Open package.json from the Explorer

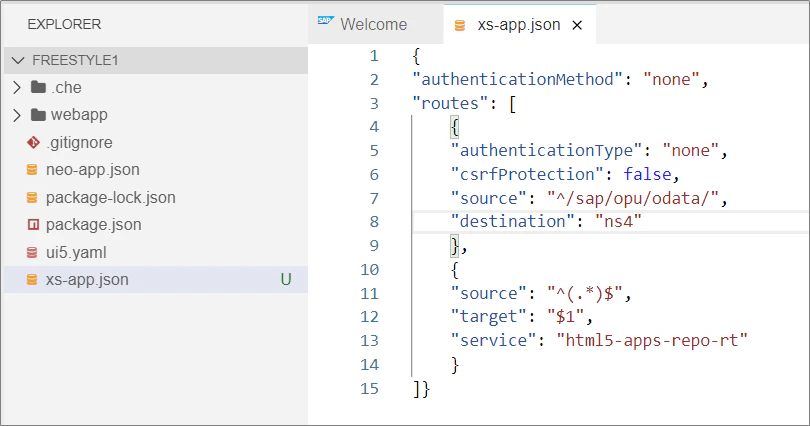[94, 225]
